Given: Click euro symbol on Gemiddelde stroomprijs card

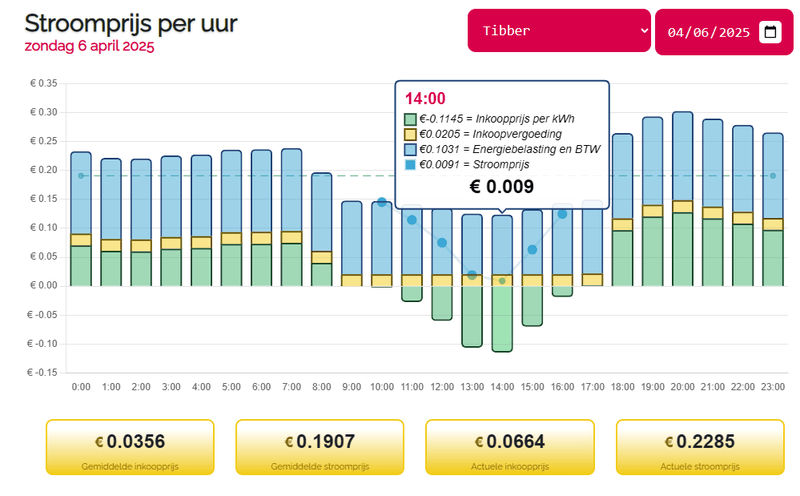Looking at the screenshot, I should (289, 442).
